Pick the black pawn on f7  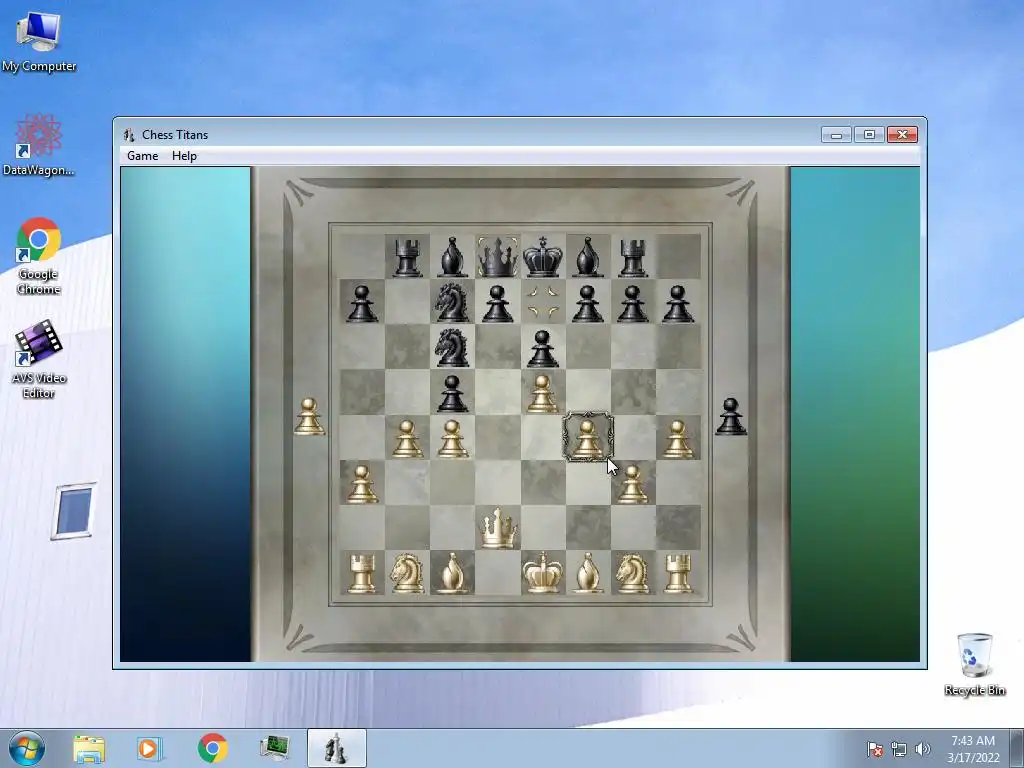click(588, 304)
